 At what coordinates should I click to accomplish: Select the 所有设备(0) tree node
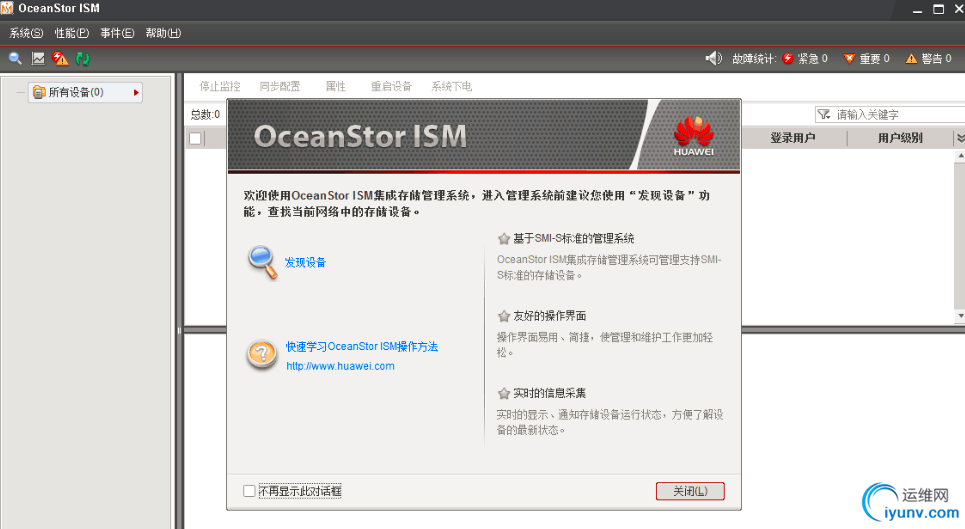coord(85,92)
